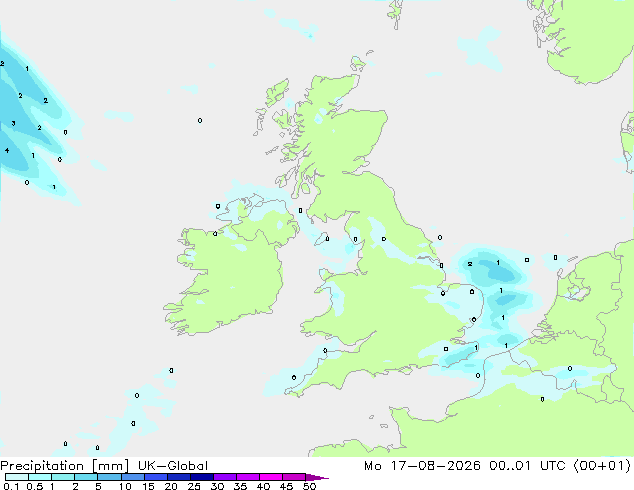Pick the 15–20 mm legend color box
This screenshot has width=634, height=490.
pos(155,477)
